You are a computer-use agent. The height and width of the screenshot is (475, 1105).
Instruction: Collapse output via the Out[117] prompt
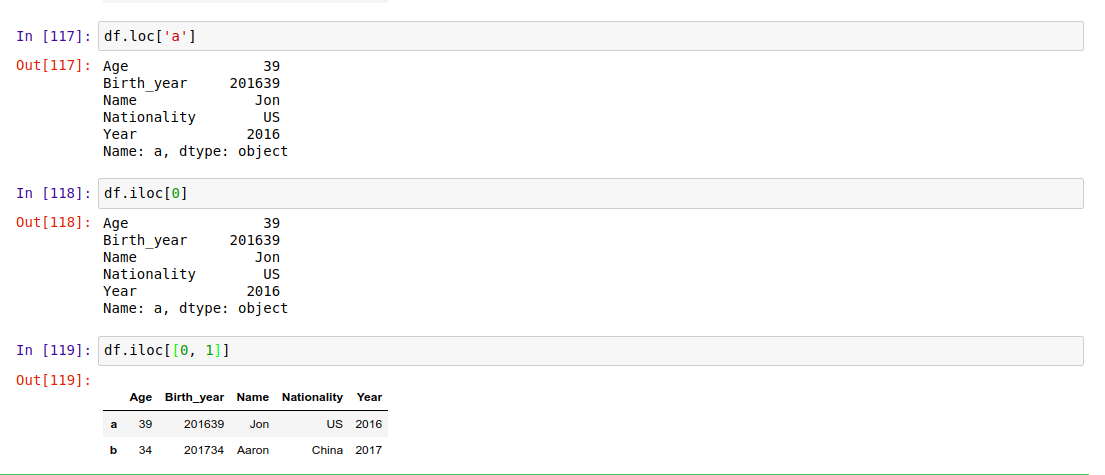click(55, 66)
